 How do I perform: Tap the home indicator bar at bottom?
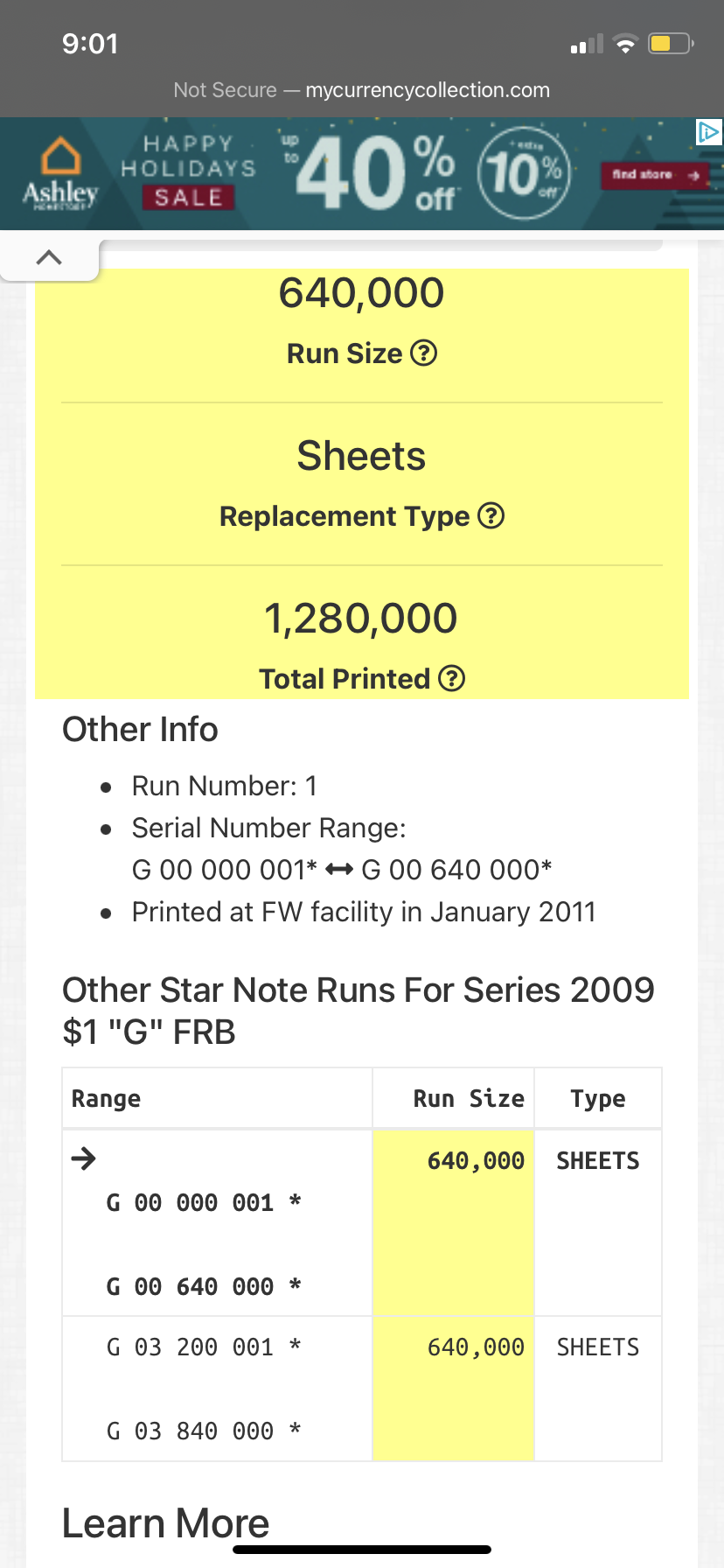[x=362, y=1550]
